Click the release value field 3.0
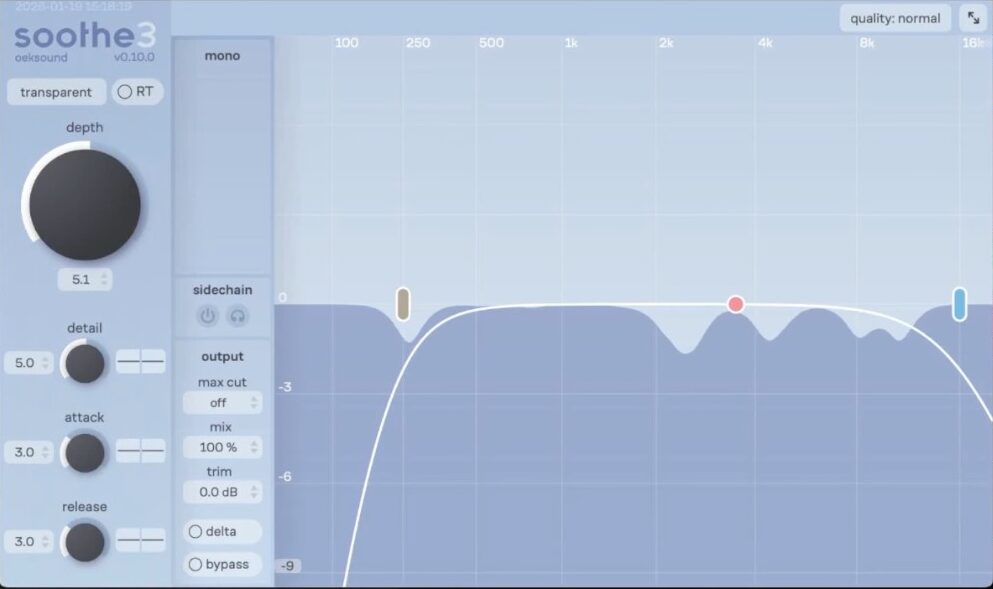Screen dimensions: 993x589 point(28,542)
